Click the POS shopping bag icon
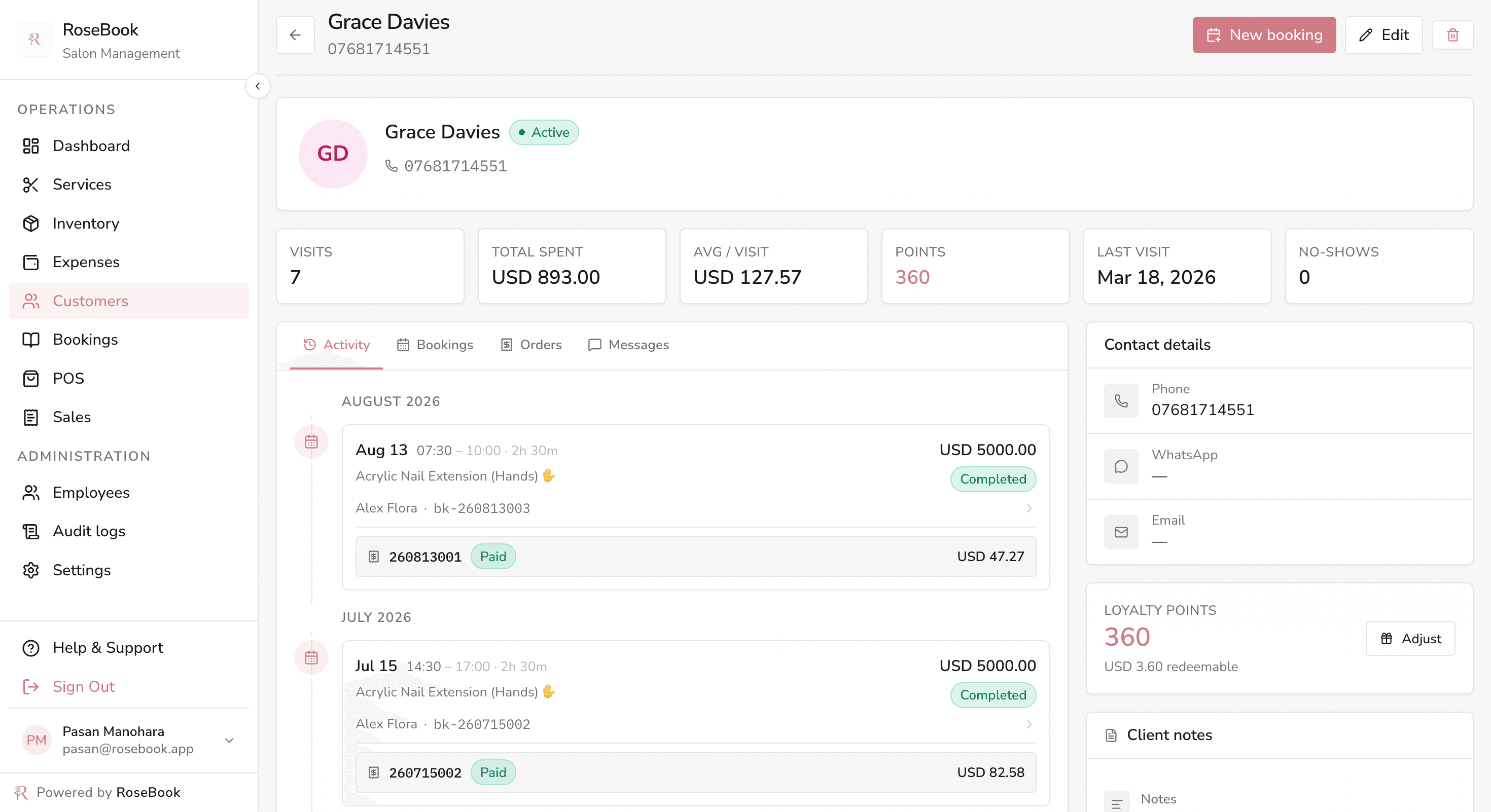 [30, 378]
